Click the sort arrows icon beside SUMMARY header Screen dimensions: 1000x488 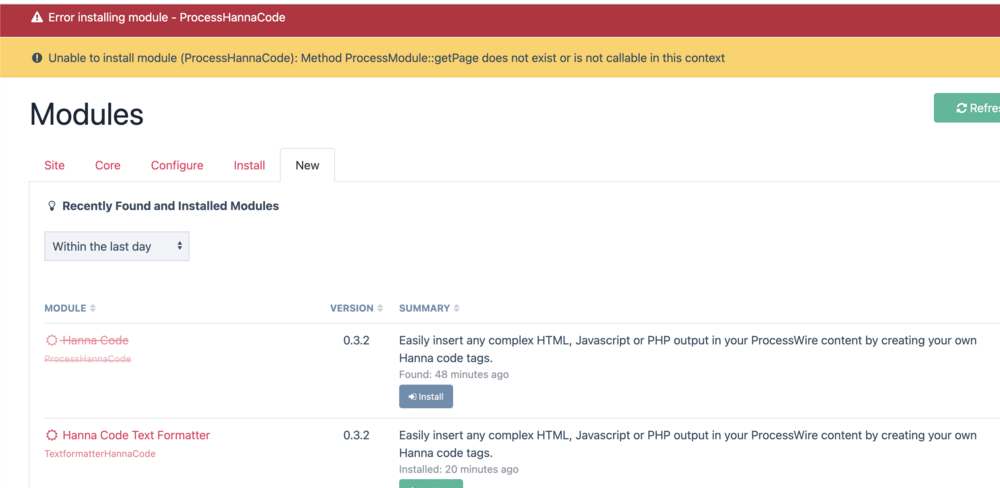[456, 309]
